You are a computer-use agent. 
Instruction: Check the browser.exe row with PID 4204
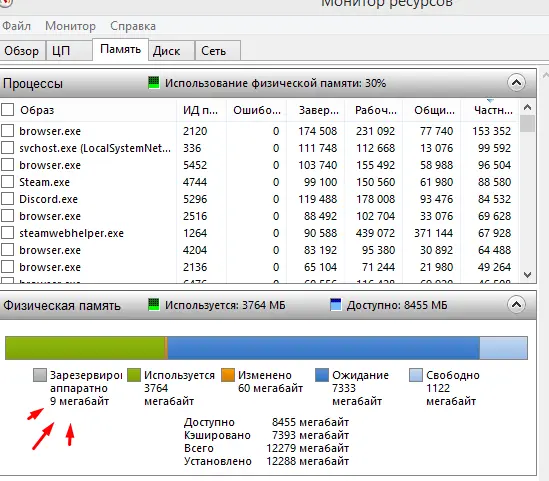pyautogui.click(x=7, y=250)
